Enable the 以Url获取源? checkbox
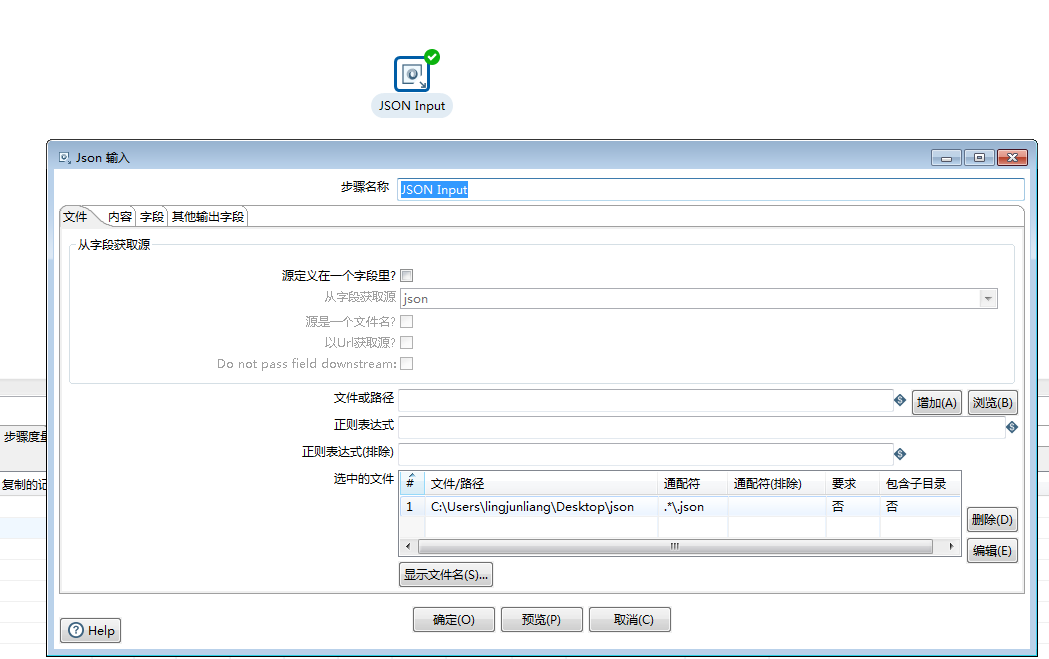1049x659 pixels. 407,342
